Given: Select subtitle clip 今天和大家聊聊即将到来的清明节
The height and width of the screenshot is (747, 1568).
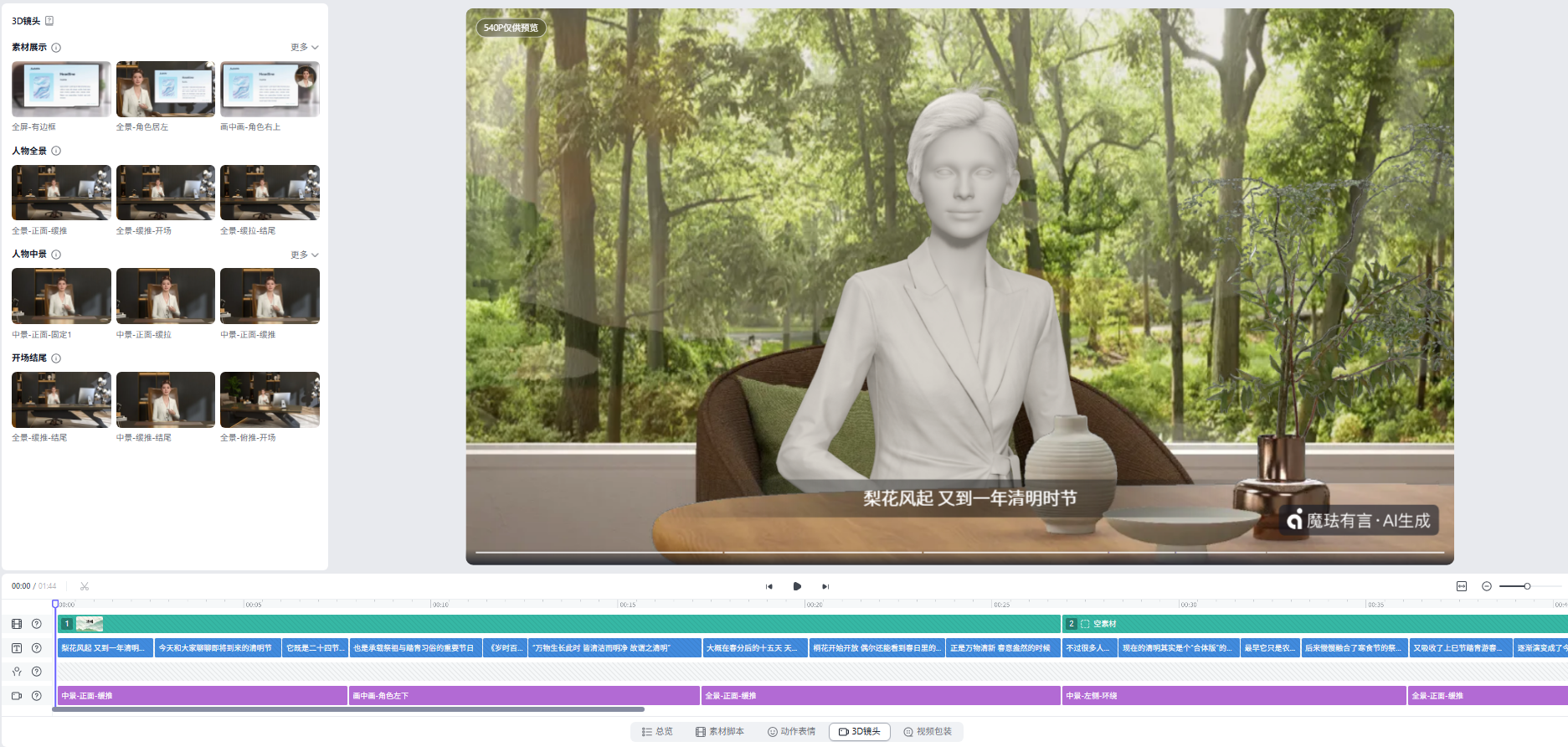Looking at the screenshot, I should [x=218, y=648].
